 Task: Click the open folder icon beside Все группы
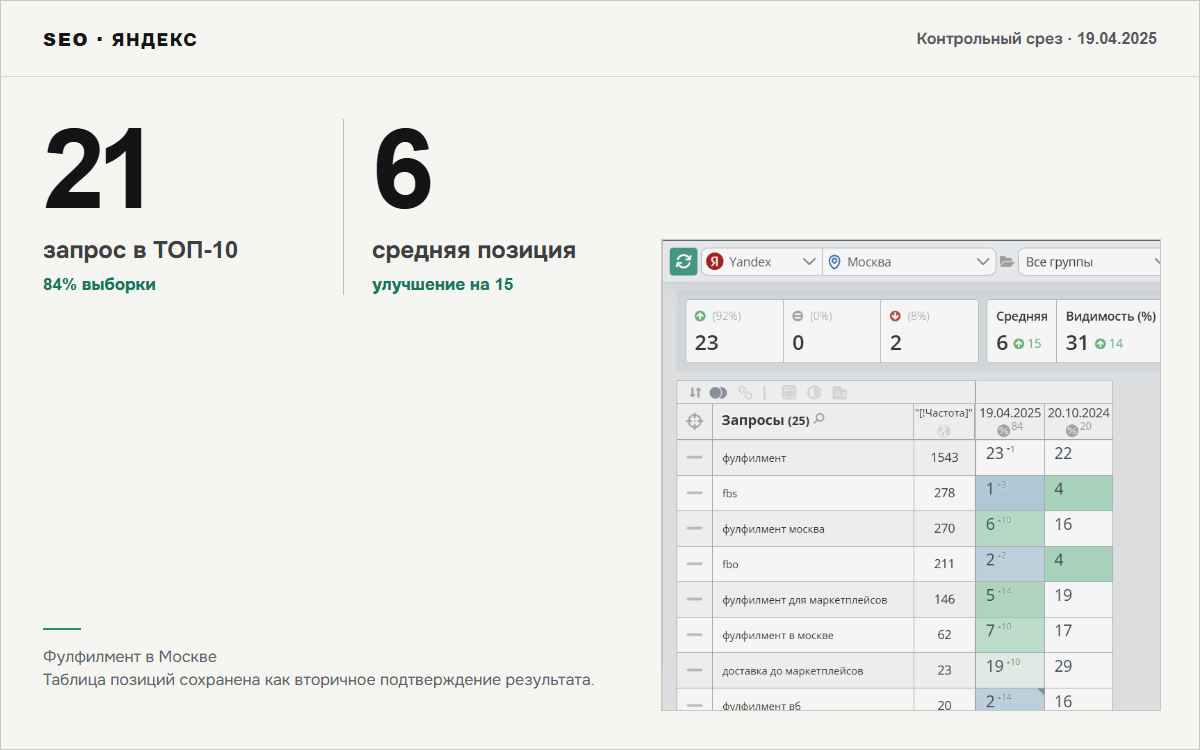click(1007, 262)
